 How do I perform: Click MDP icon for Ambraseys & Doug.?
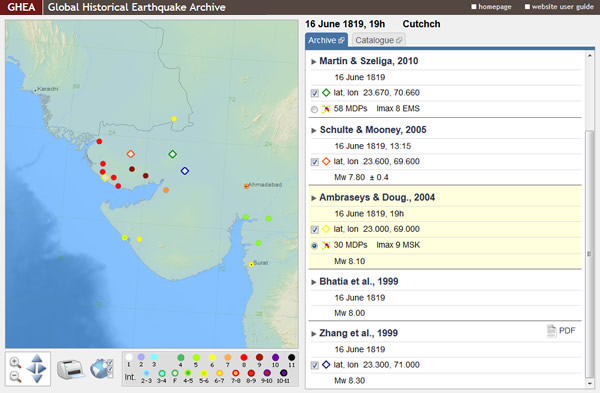[x=326, y=245]
